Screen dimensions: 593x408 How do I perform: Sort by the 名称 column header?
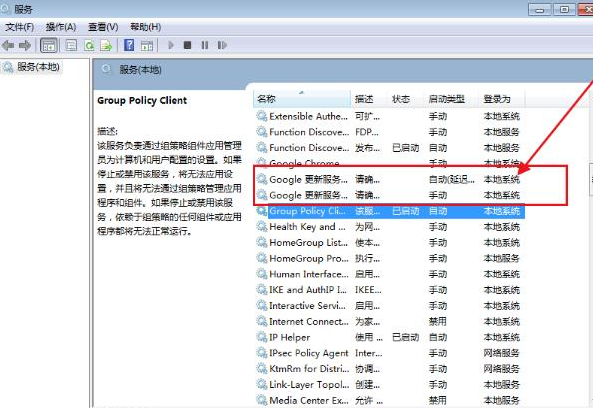(302, 99)
